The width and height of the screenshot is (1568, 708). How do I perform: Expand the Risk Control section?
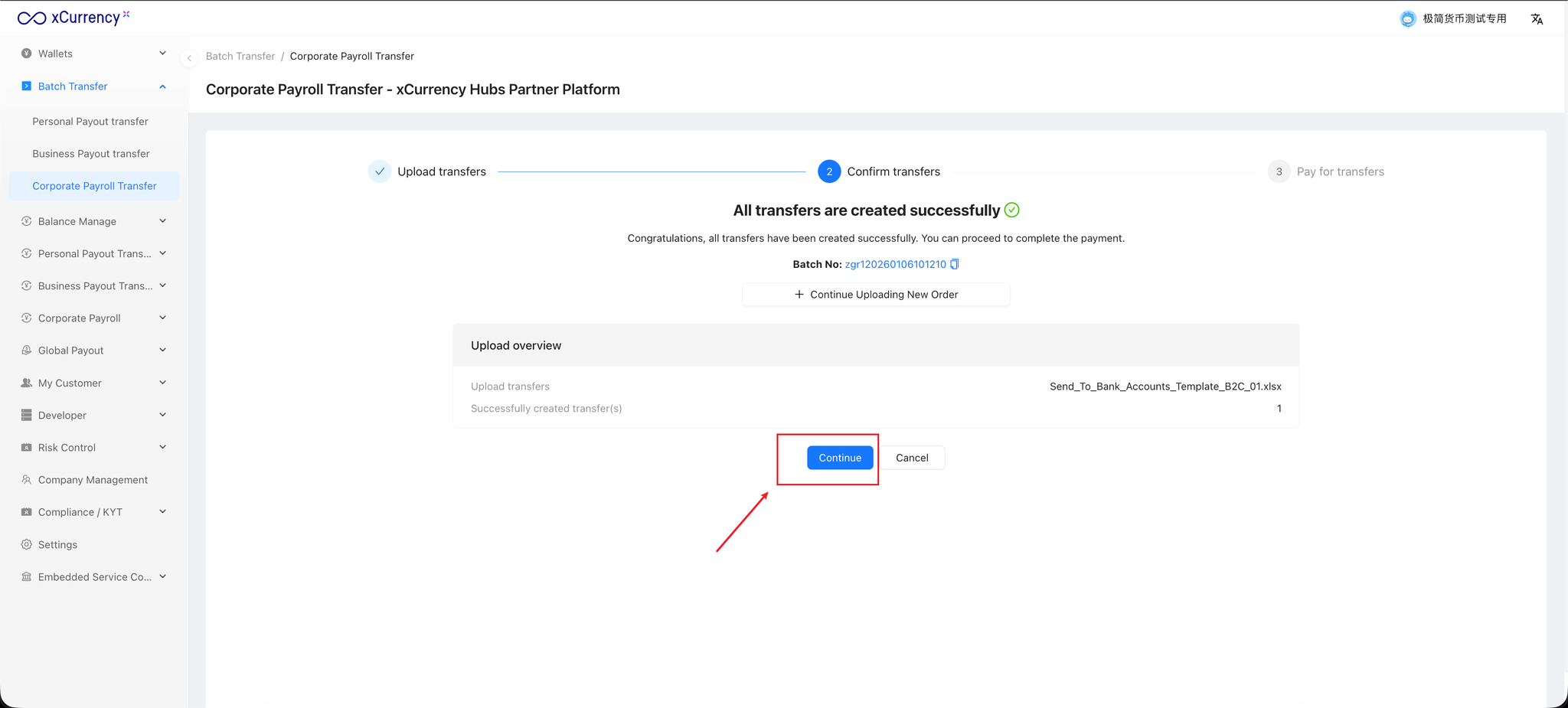pos(162,448)
